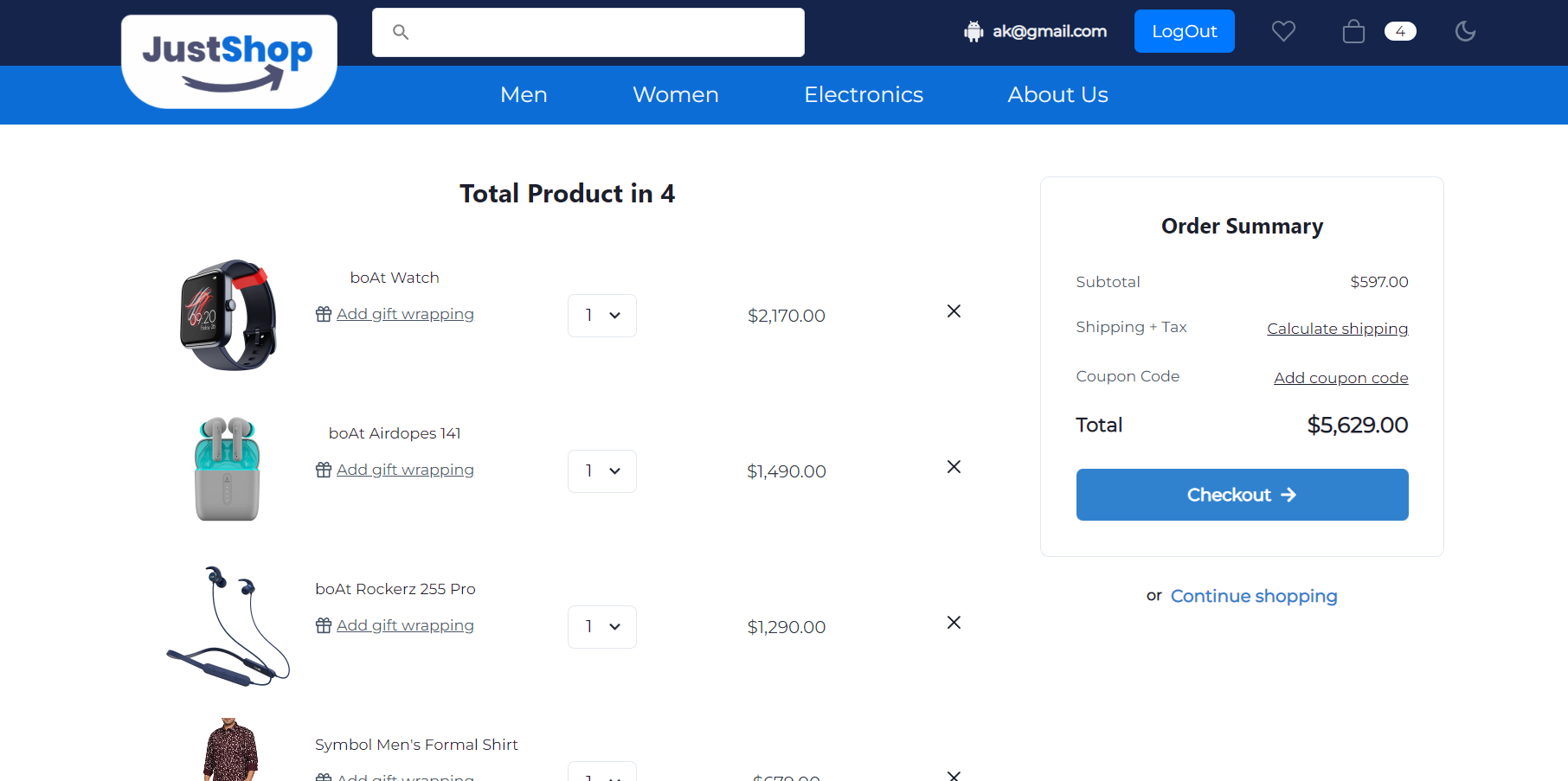Click the Formal Shirt product image
Image resolution: width=1568 pixels, height=781 pixels.
pyautogui.click(x=231, y=750)
